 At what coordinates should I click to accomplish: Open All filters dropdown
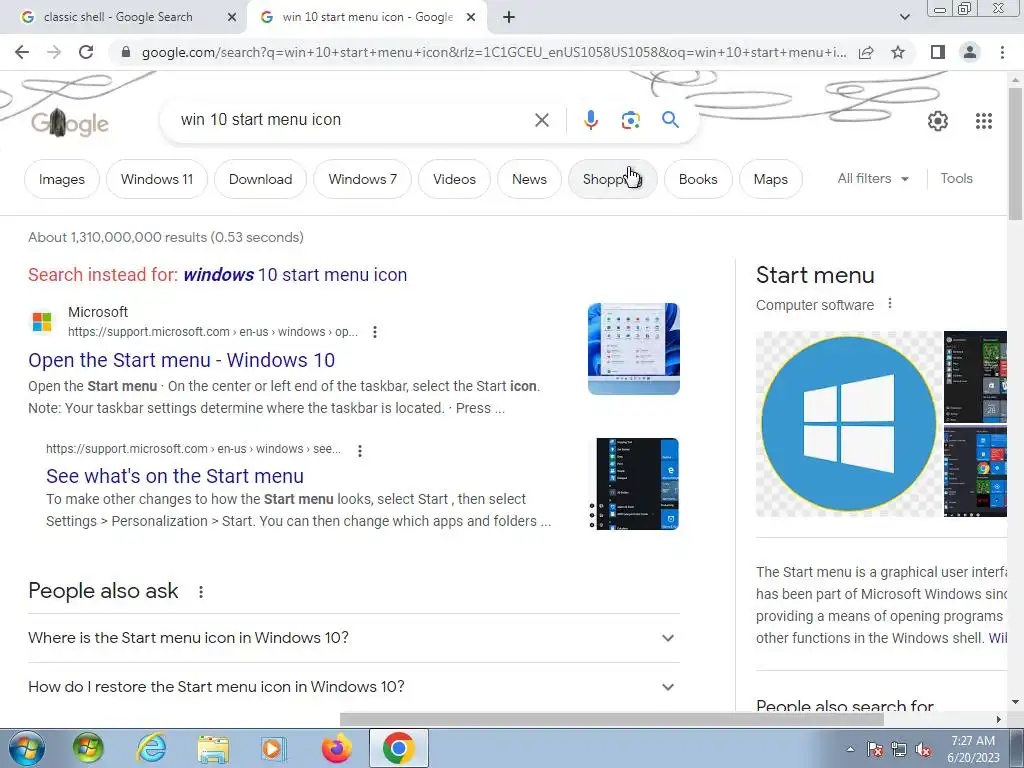(x=873, y=178)
